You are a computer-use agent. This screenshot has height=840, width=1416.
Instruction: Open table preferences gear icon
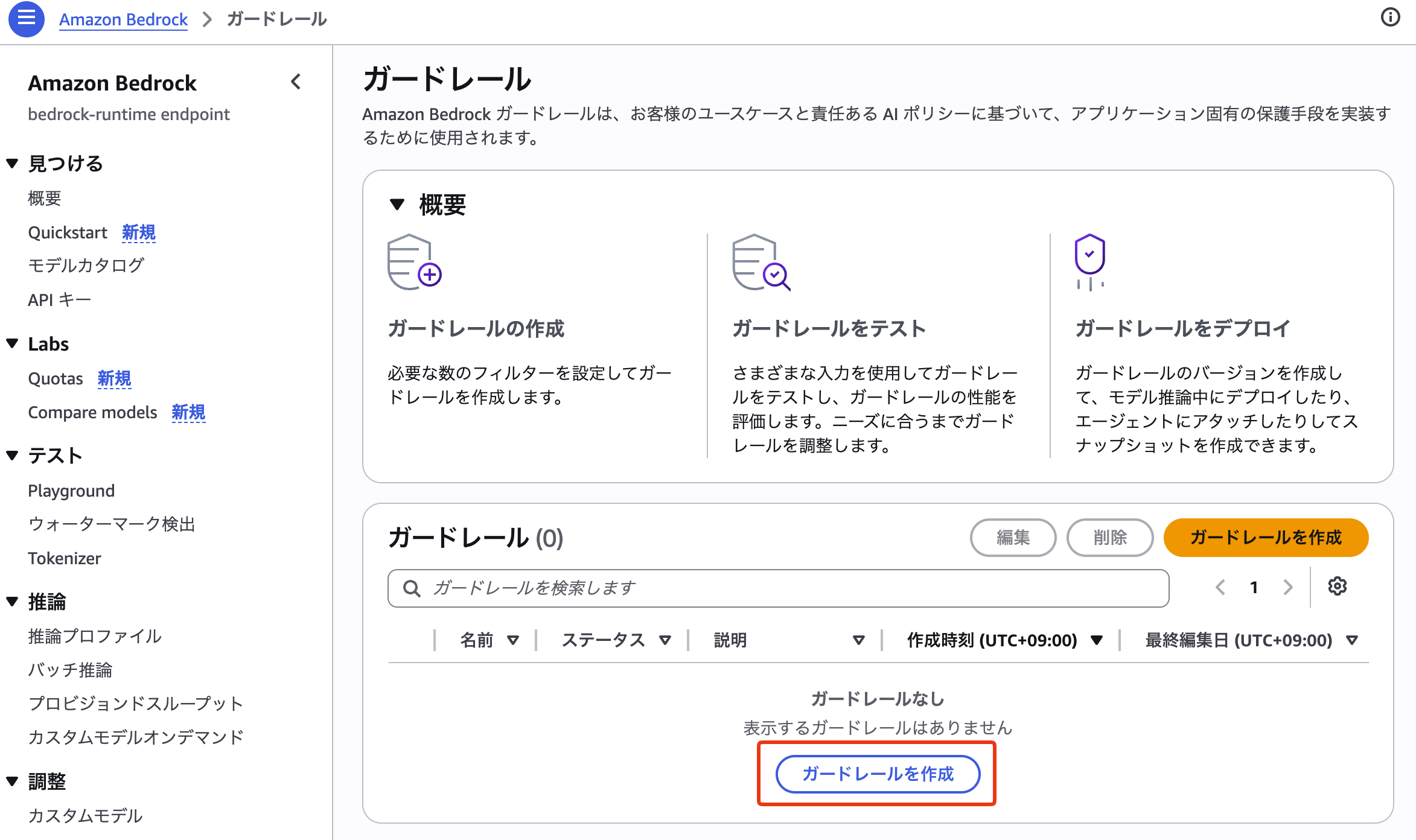click(1337, 586)
